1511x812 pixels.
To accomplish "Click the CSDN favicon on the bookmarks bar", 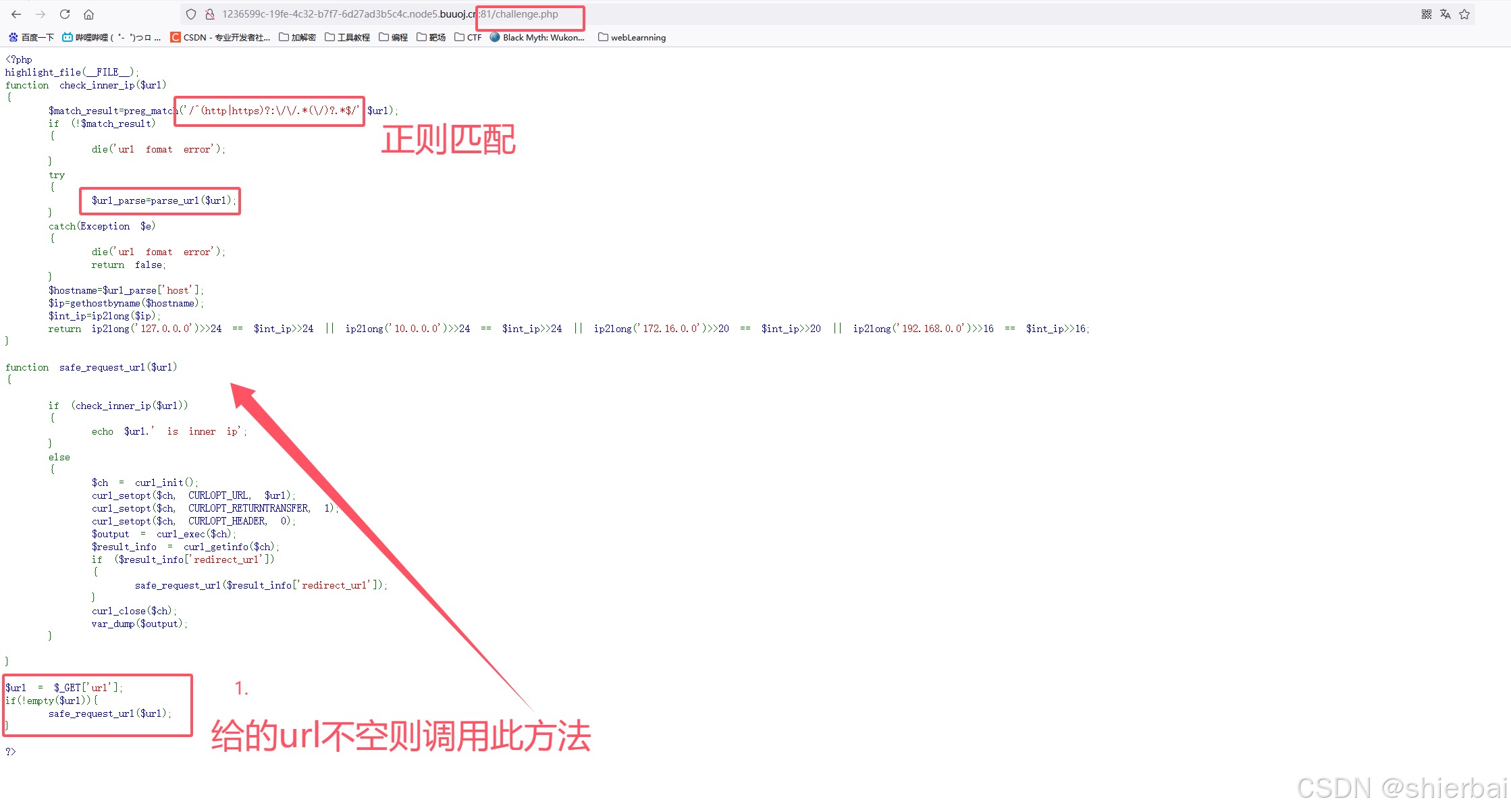I will point(174,37).
